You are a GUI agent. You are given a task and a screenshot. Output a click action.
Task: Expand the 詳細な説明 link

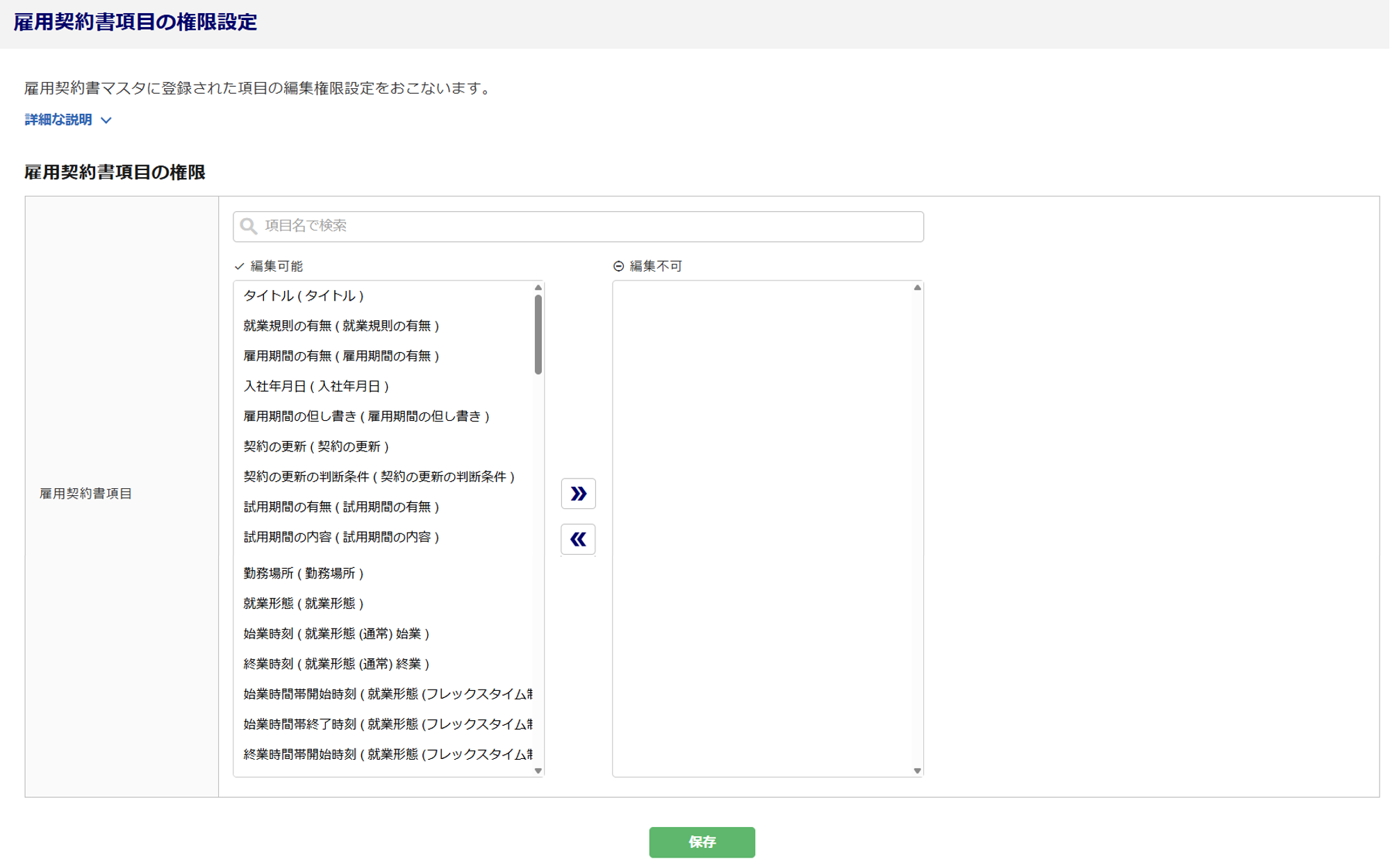tap(59, 119)
